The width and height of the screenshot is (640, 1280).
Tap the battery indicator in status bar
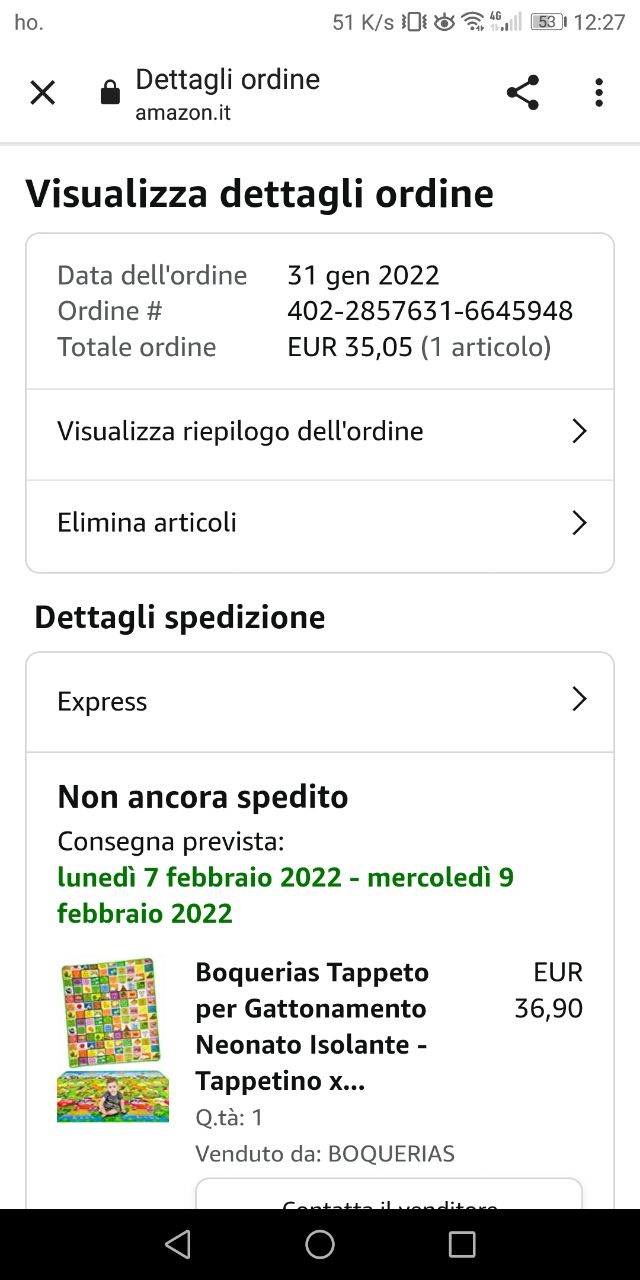[548, 22]
